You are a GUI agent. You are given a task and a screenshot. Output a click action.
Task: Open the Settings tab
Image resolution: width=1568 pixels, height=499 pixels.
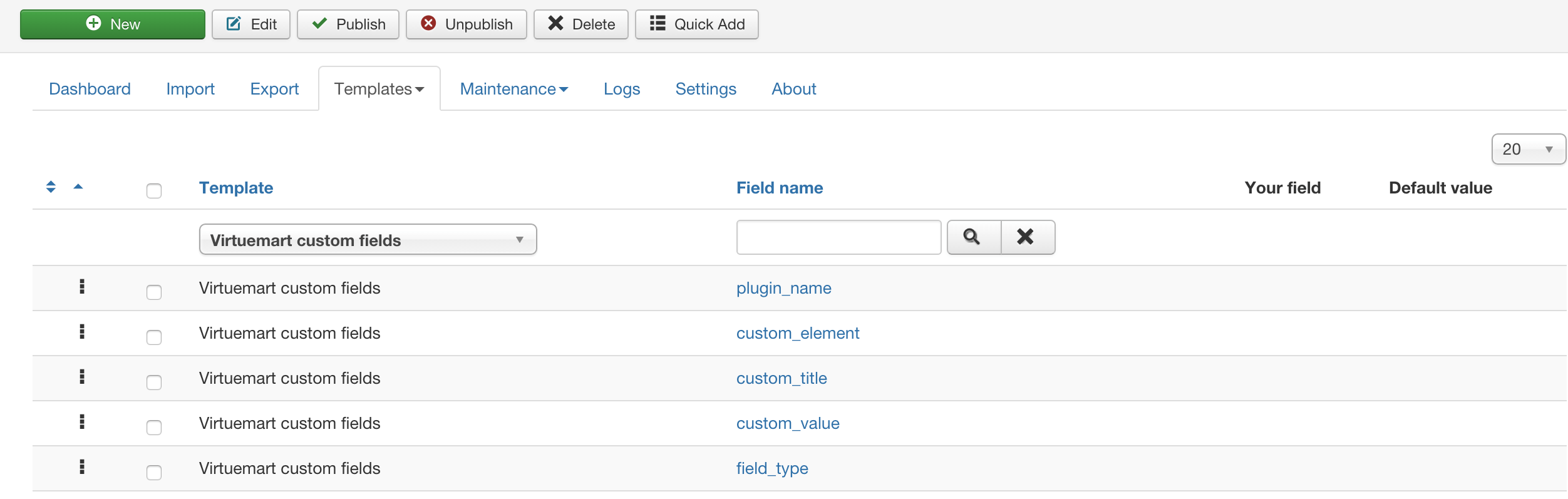706,89
